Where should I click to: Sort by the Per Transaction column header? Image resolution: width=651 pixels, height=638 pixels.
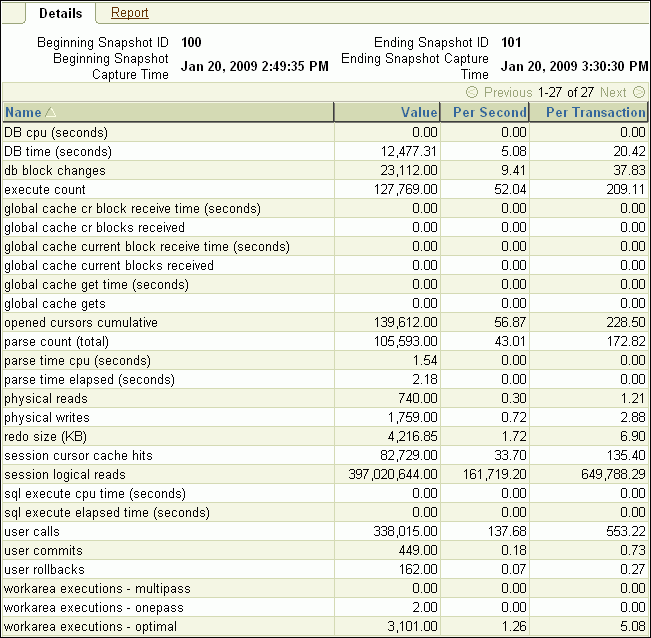coord(595,113)
